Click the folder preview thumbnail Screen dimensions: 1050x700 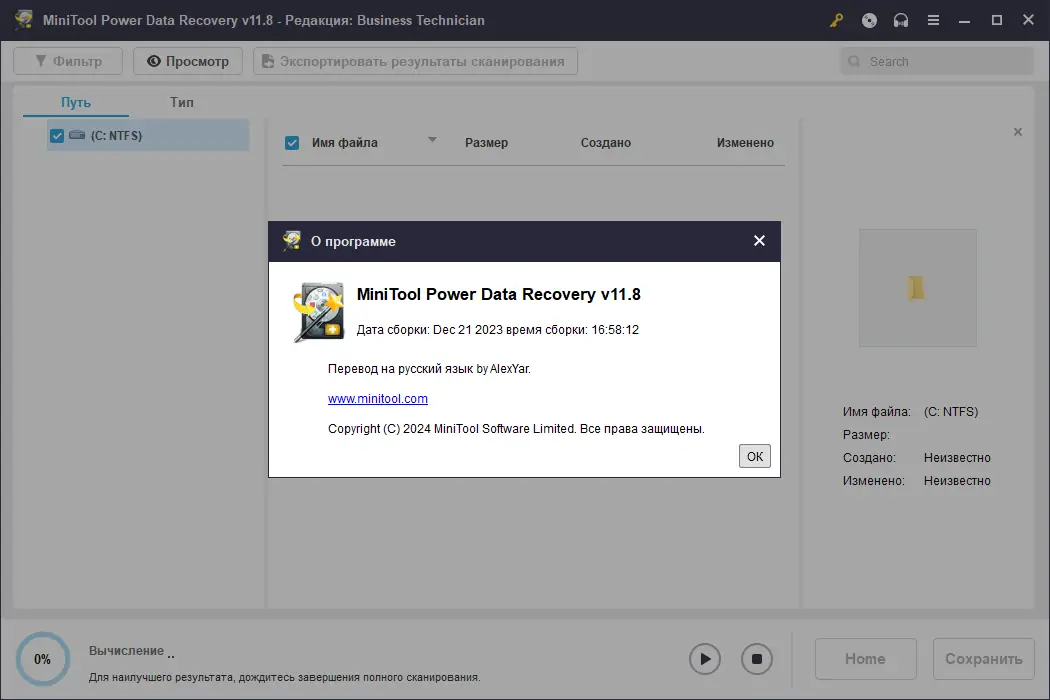(x=917, y=288)
